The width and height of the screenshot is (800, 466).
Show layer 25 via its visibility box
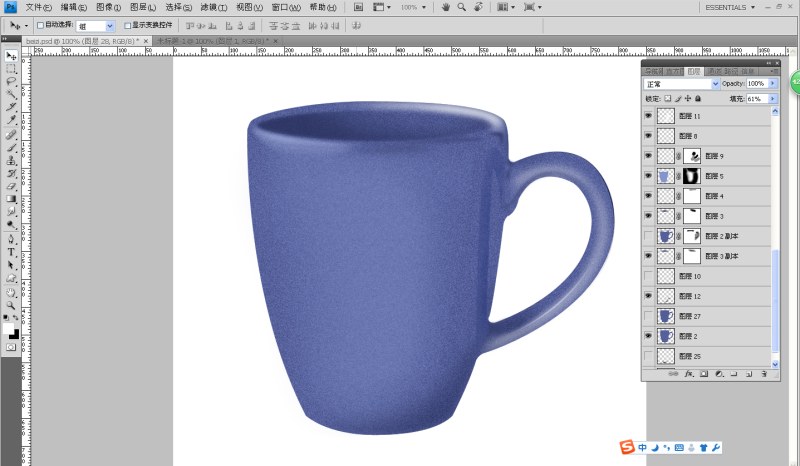[x=648, y=356]
